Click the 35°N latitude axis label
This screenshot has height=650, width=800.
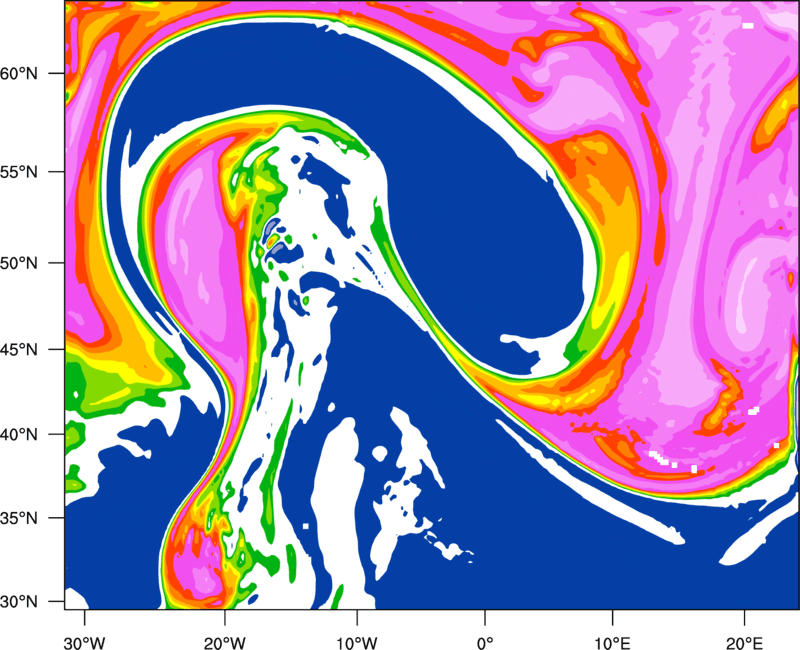click(19, 518)
